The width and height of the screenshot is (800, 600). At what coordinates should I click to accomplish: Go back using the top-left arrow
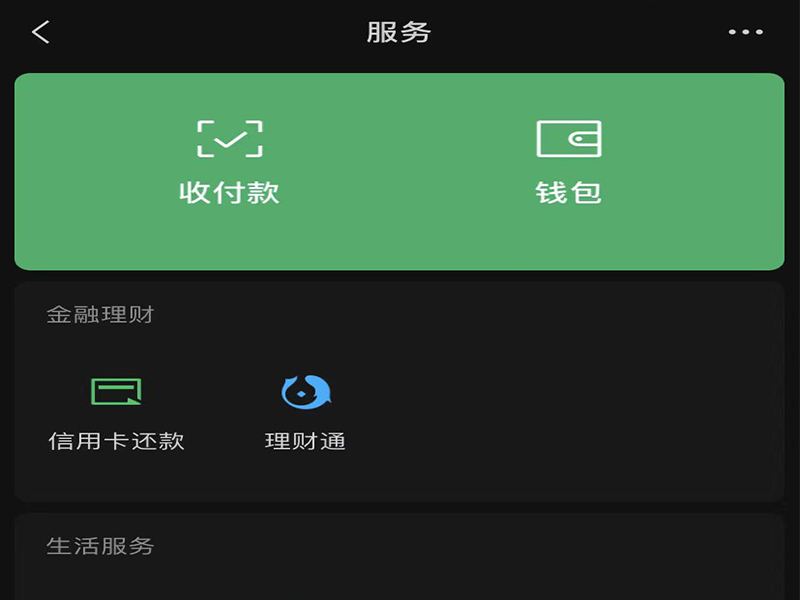(41, 32)
